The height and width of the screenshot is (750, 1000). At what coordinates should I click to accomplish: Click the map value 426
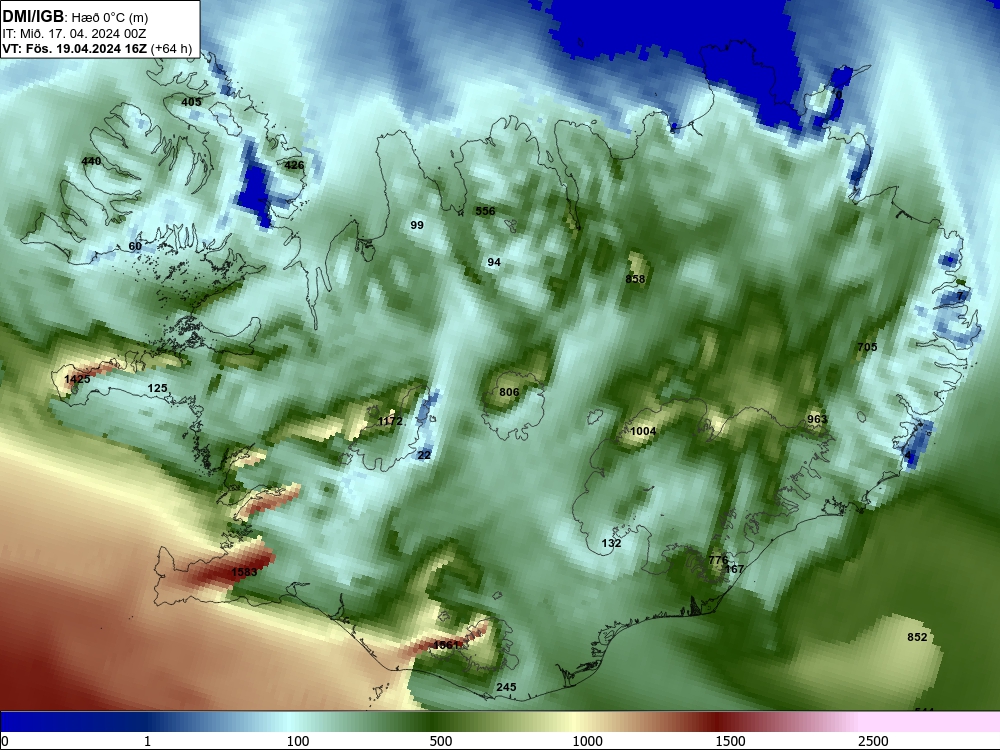coord(294,165)
